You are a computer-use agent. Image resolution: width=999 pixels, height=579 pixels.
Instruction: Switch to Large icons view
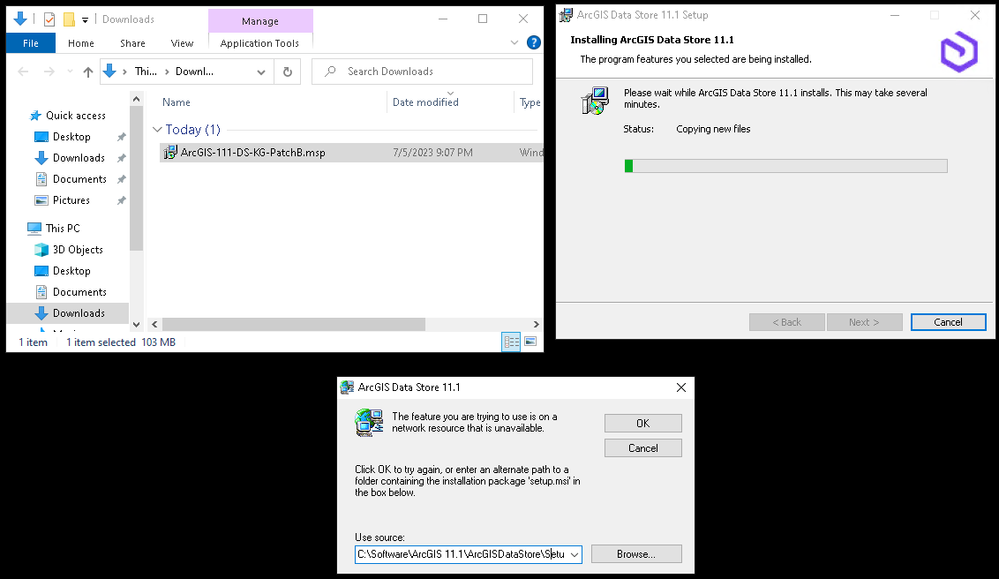[530, 342]
